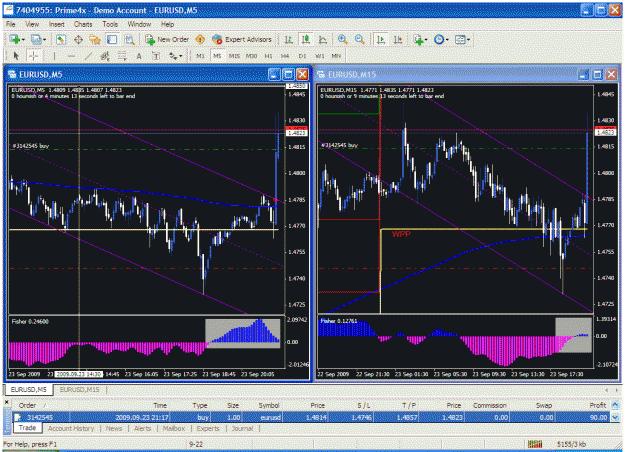Viewport: 625px width, 452px height.
Task: Zoom in on the chart
Action: [342, 39]
